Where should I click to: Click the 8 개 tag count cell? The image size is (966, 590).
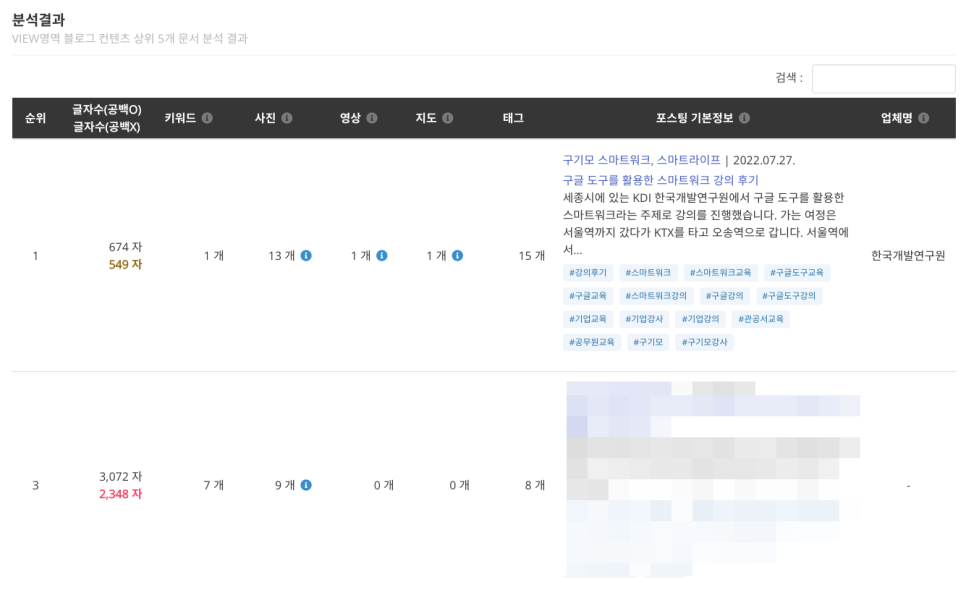pos(535,485)
